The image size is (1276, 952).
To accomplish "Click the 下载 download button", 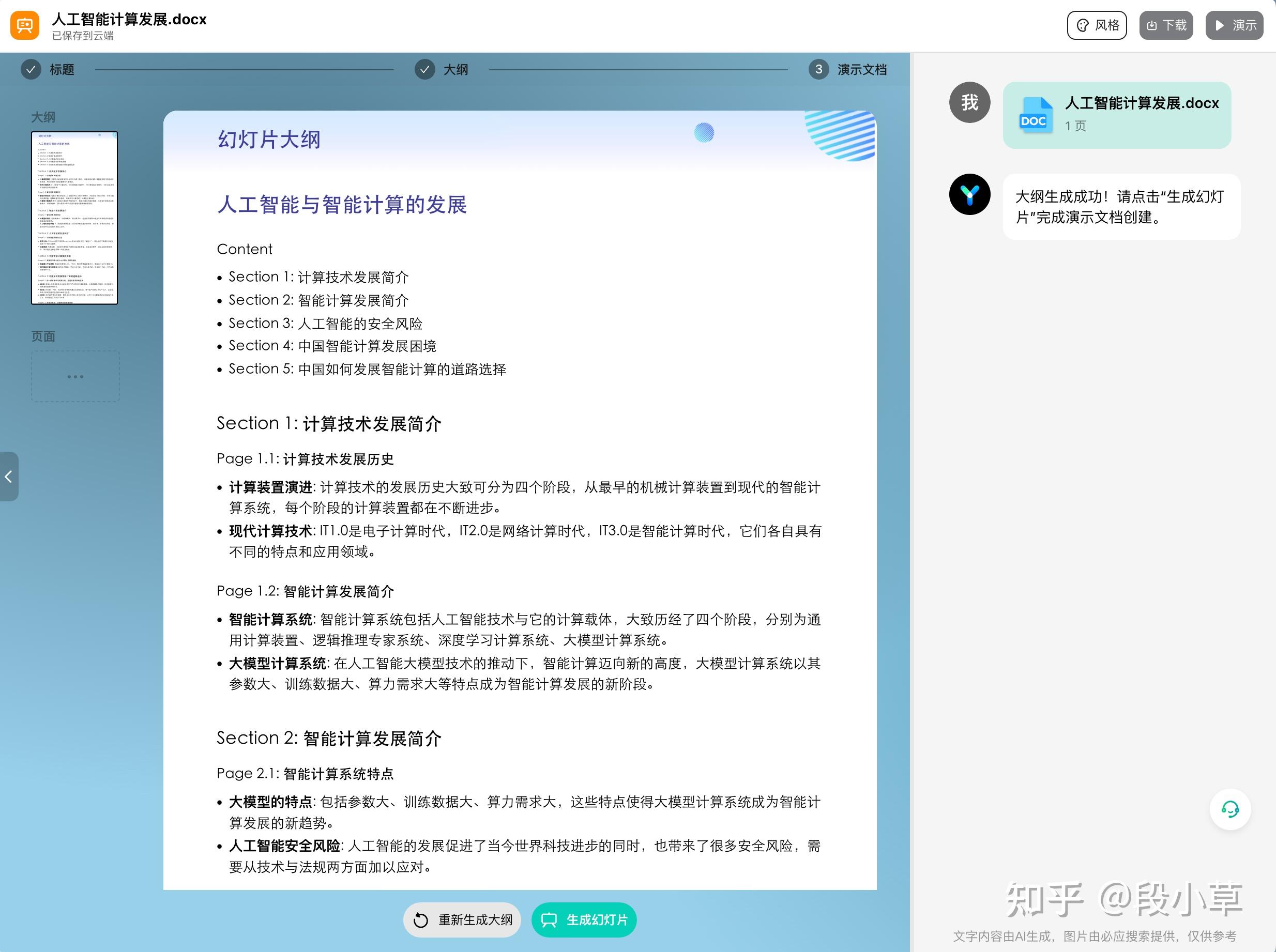I will 1165,25.
